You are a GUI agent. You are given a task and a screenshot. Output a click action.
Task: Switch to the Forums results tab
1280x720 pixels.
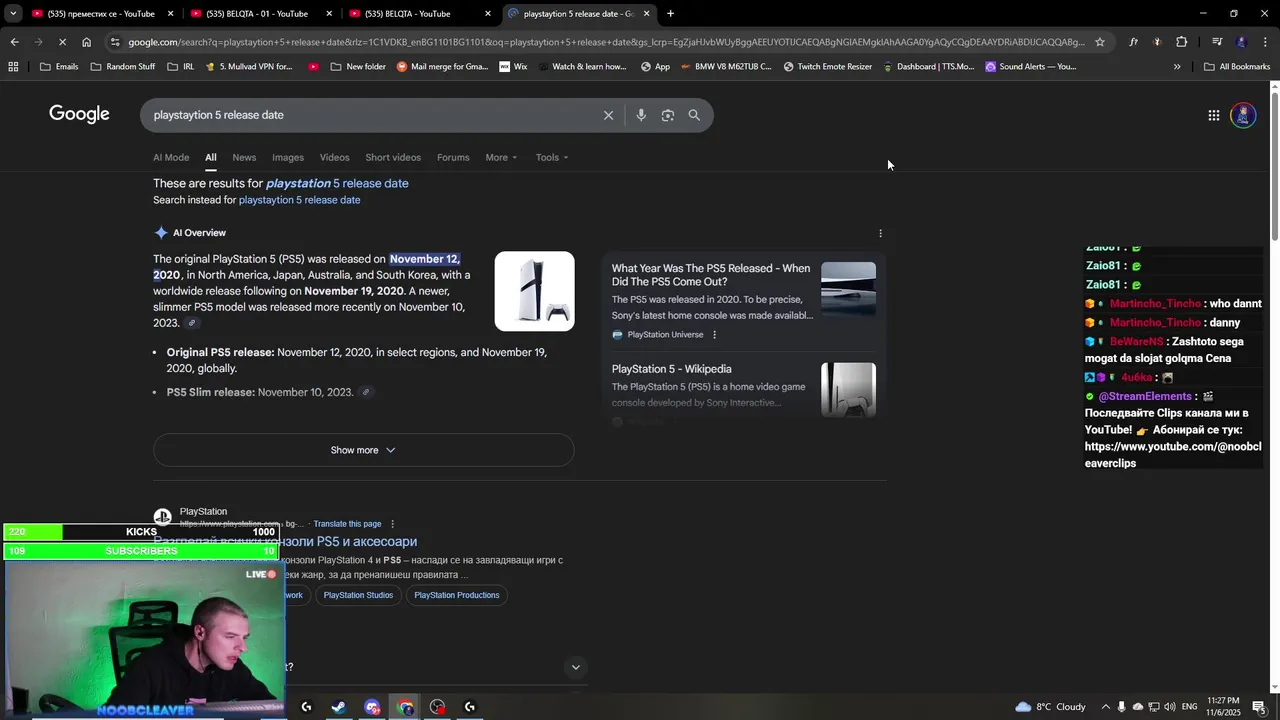[x=453, y=157]
